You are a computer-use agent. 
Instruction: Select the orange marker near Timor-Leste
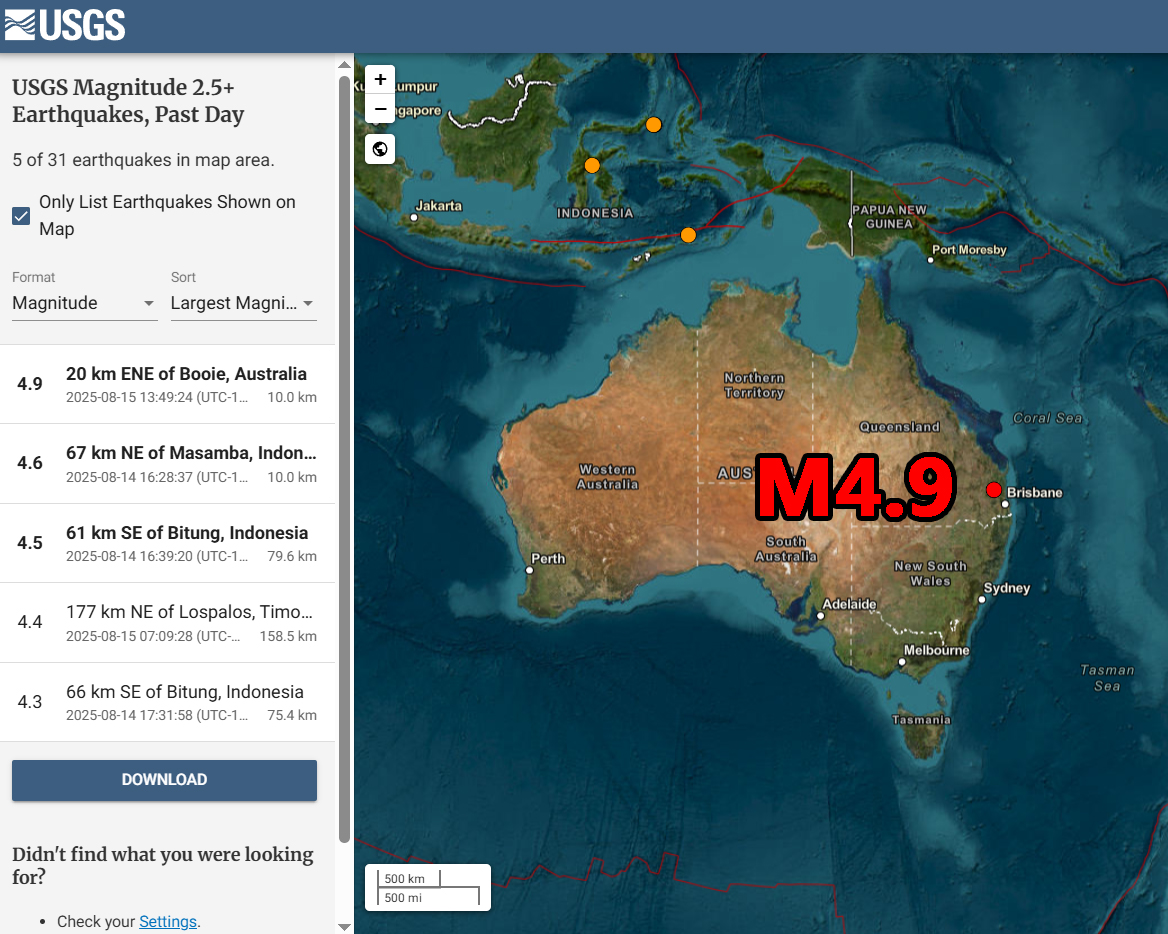click(688, 235)
